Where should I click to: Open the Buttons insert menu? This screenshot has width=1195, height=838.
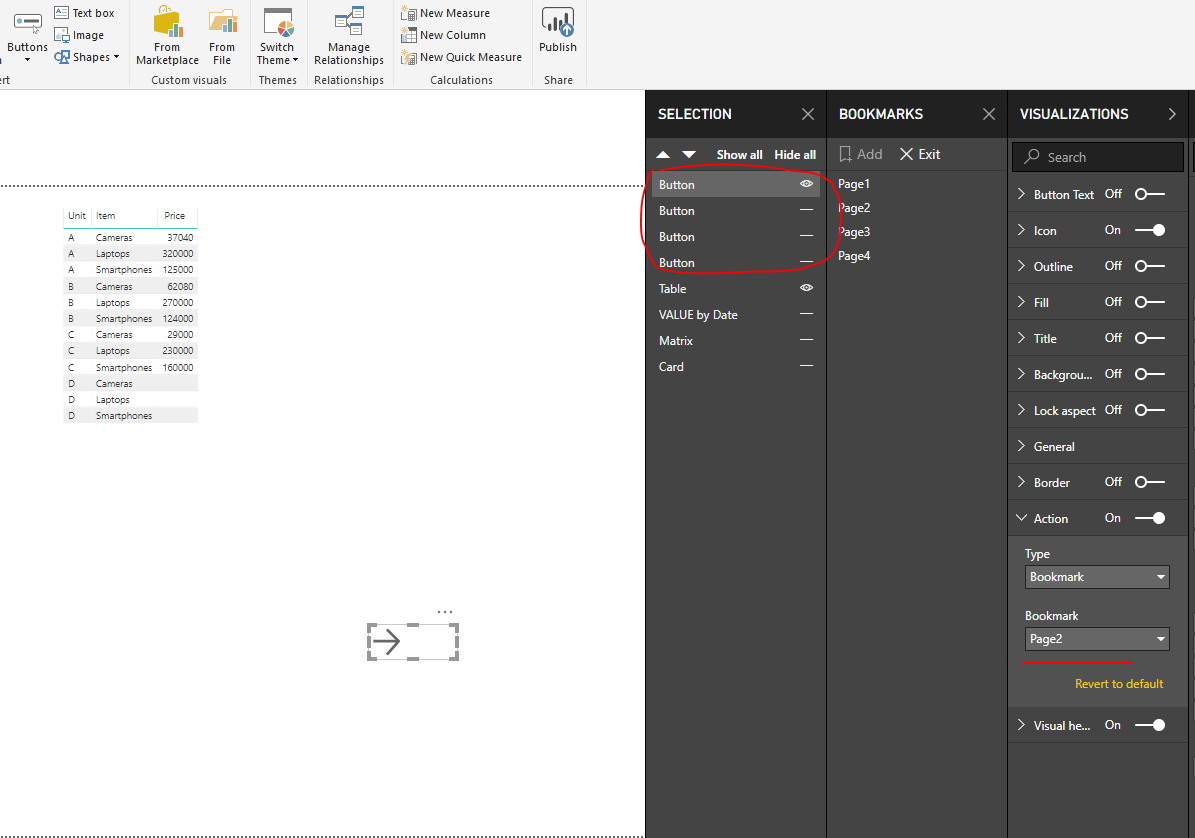click(x=27, y=34)
